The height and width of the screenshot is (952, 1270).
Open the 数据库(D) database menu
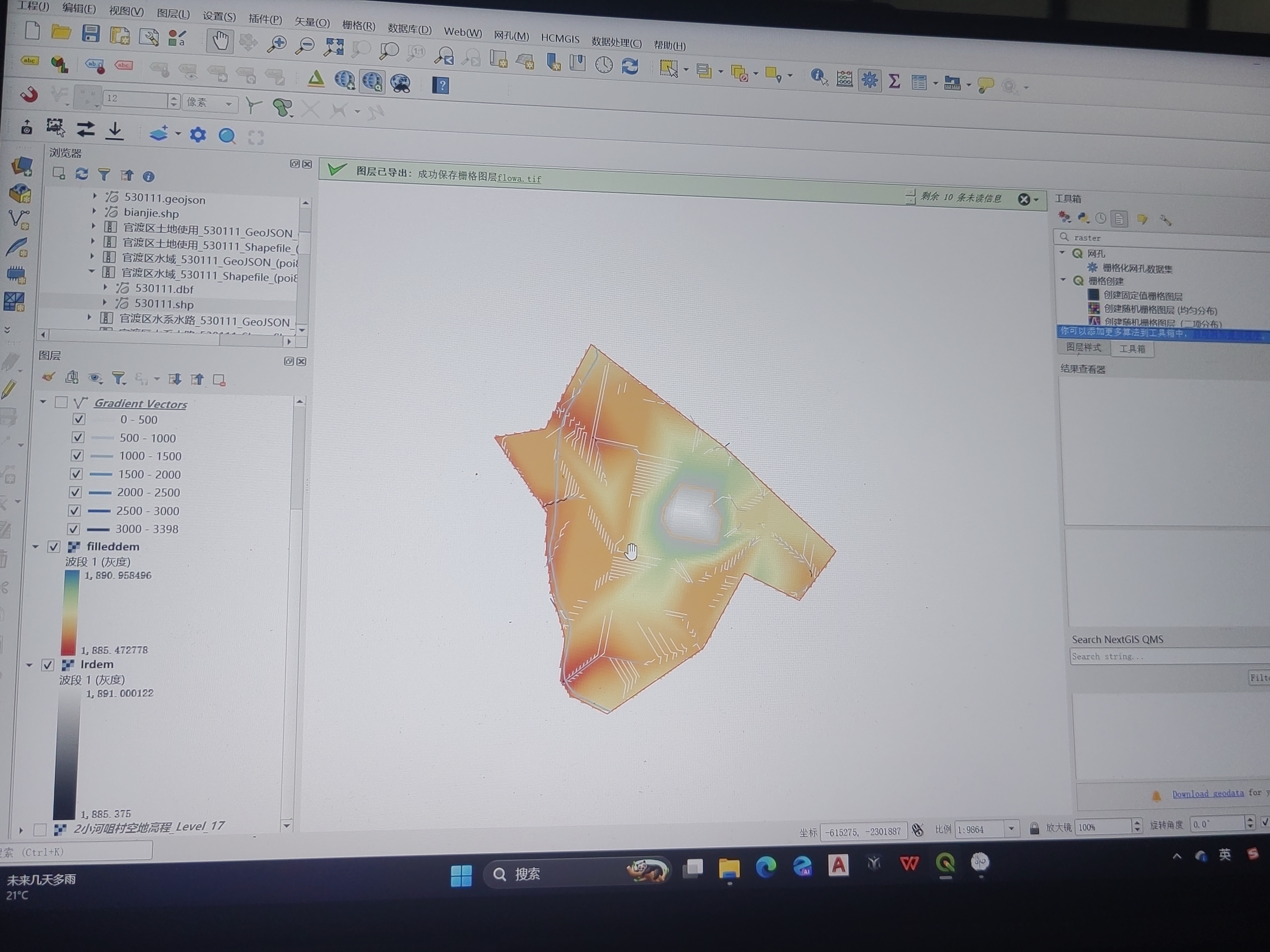coord(409,29)
